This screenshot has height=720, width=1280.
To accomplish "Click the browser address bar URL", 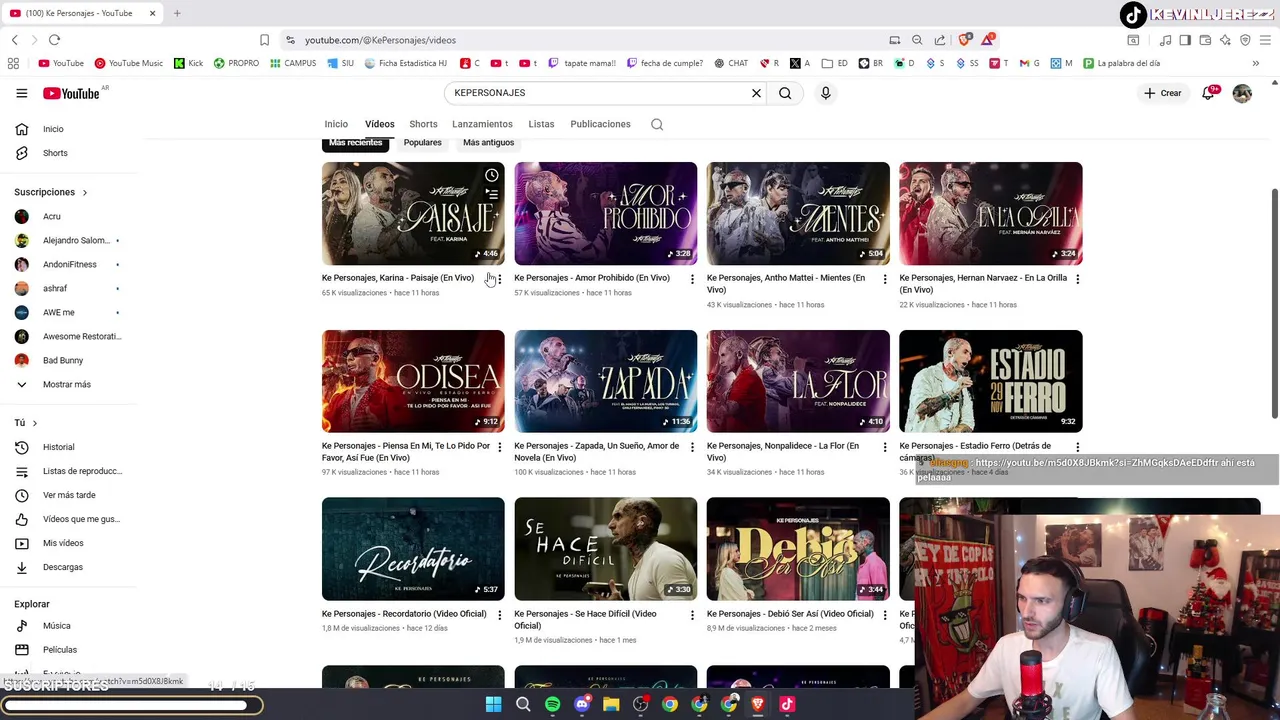I will (x=380, y=40).
